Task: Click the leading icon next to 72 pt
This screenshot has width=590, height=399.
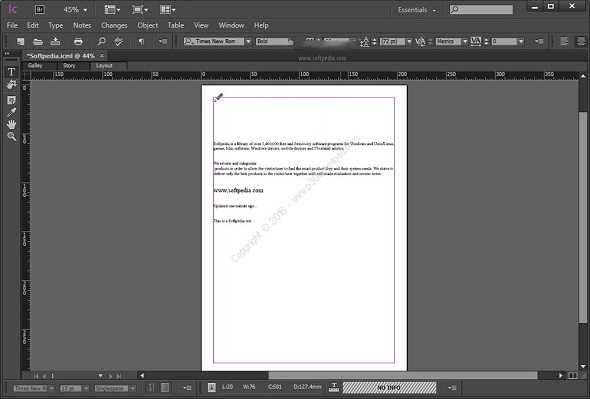Action: (x=364, y=42)
